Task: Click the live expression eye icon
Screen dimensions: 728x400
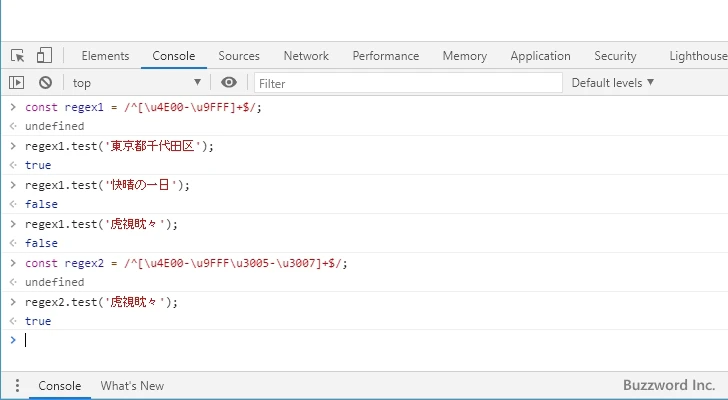Action: click(230, 83)
